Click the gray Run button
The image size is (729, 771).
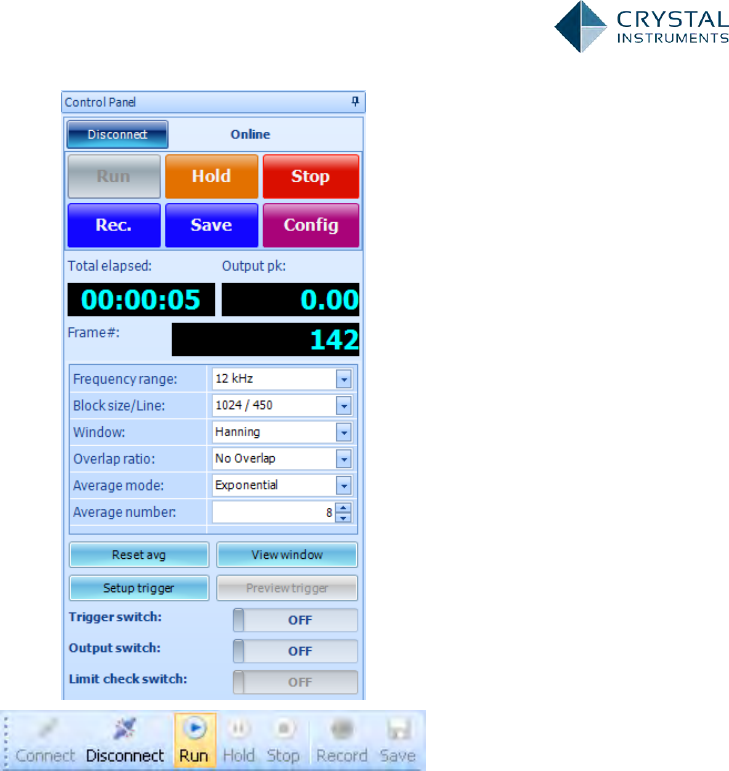[114, 176]
